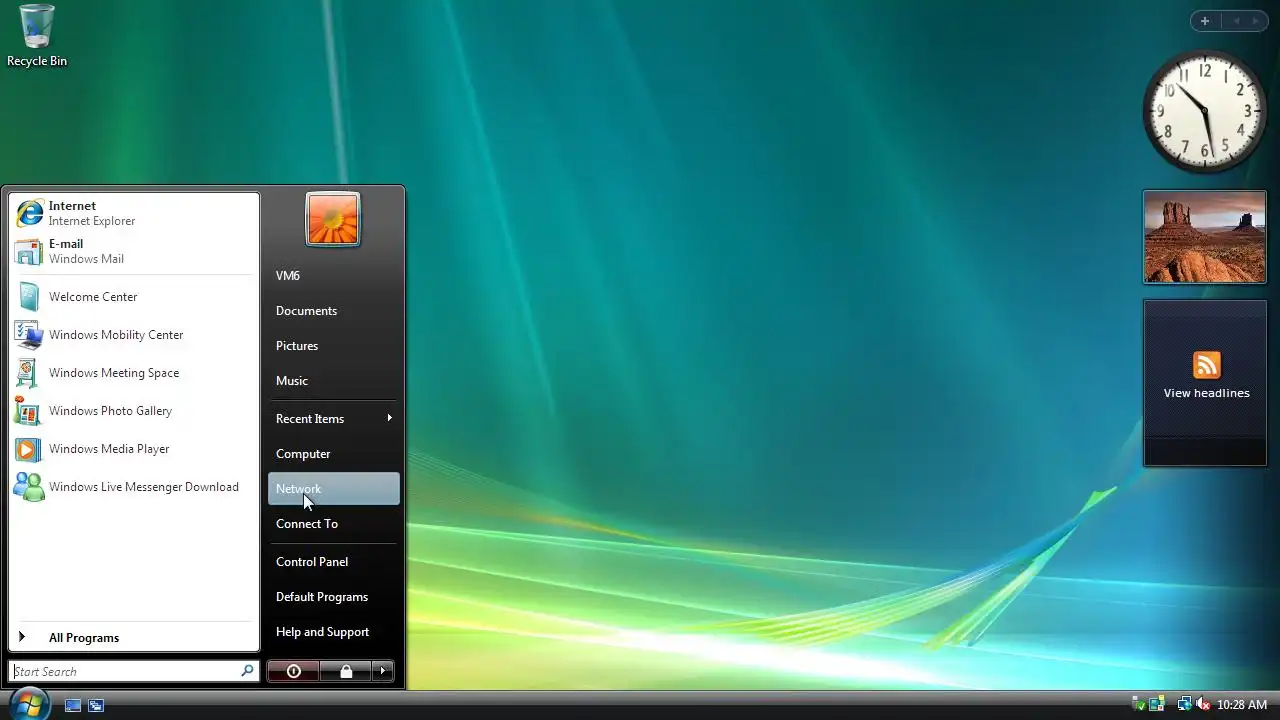The image size is (1280, 720).
Task: Expand the Recent Items submenu arrow
Action: (x=389, y=418)
